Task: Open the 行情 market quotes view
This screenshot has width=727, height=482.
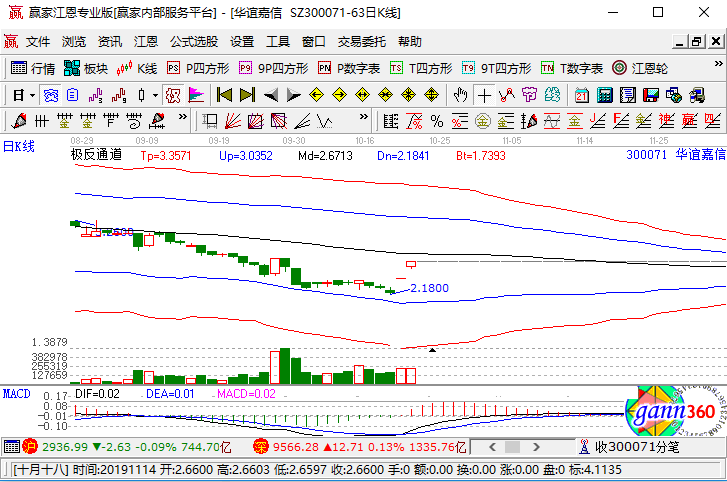Action: point(32,68)
